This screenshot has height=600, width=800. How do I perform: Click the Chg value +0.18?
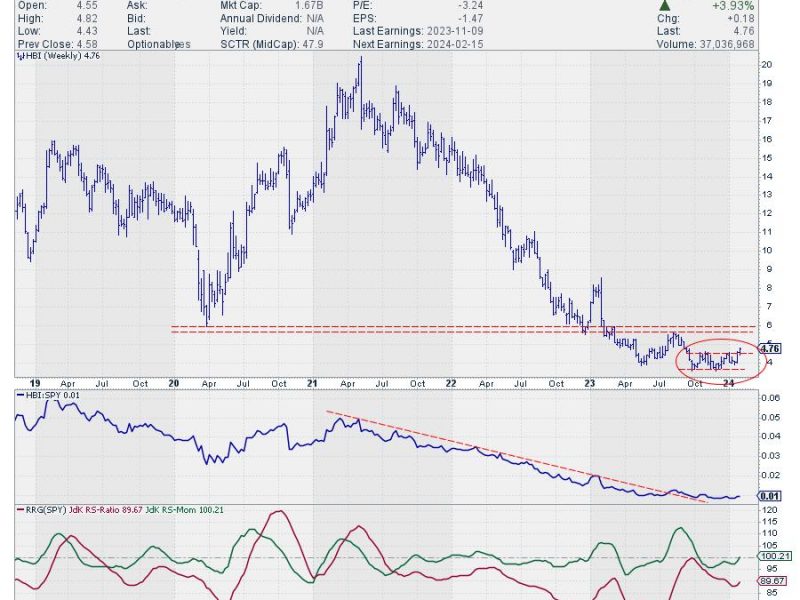coord(739,18)
